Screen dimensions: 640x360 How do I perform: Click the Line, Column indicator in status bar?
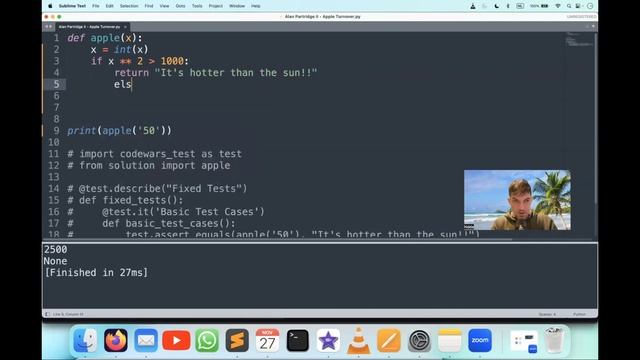tap(68, 314)
